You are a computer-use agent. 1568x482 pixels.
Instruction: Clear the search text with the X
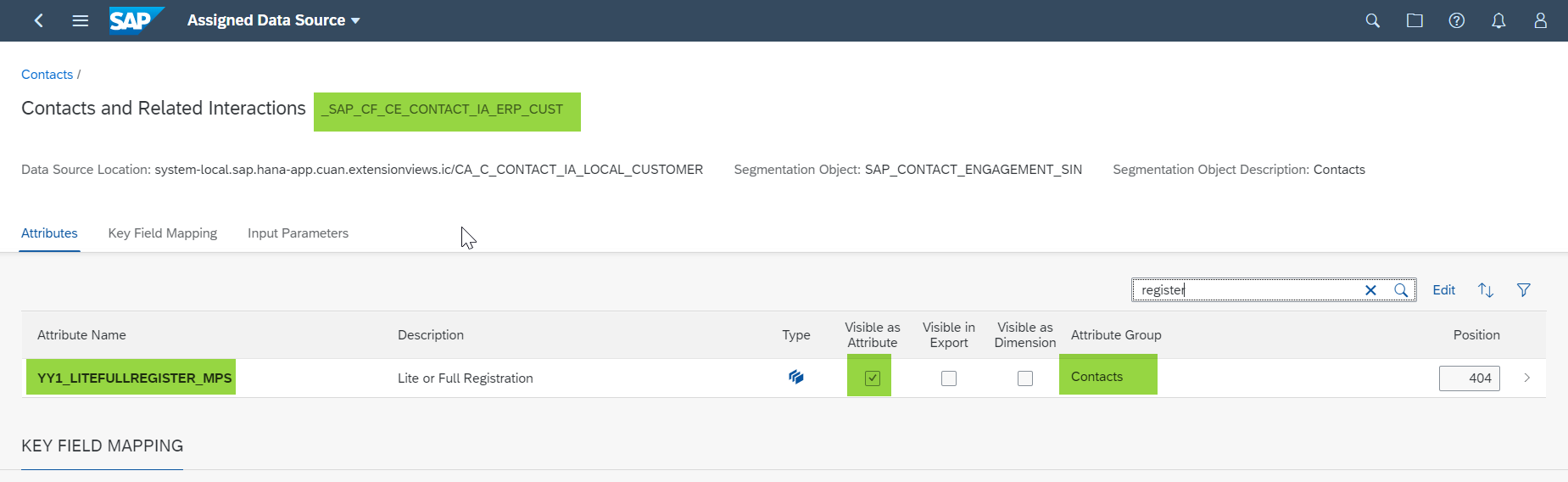pyautogui.click(x=1370, y=290)
